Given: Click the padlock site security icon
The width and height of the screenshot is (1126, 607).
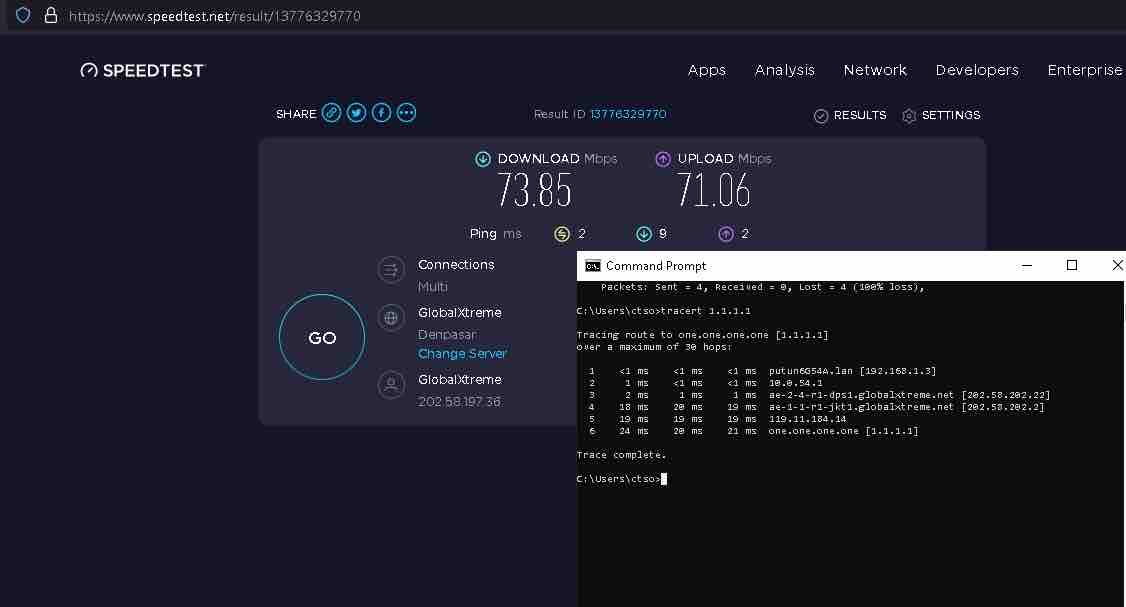Looking at the screenshot, I should [50, 15].
